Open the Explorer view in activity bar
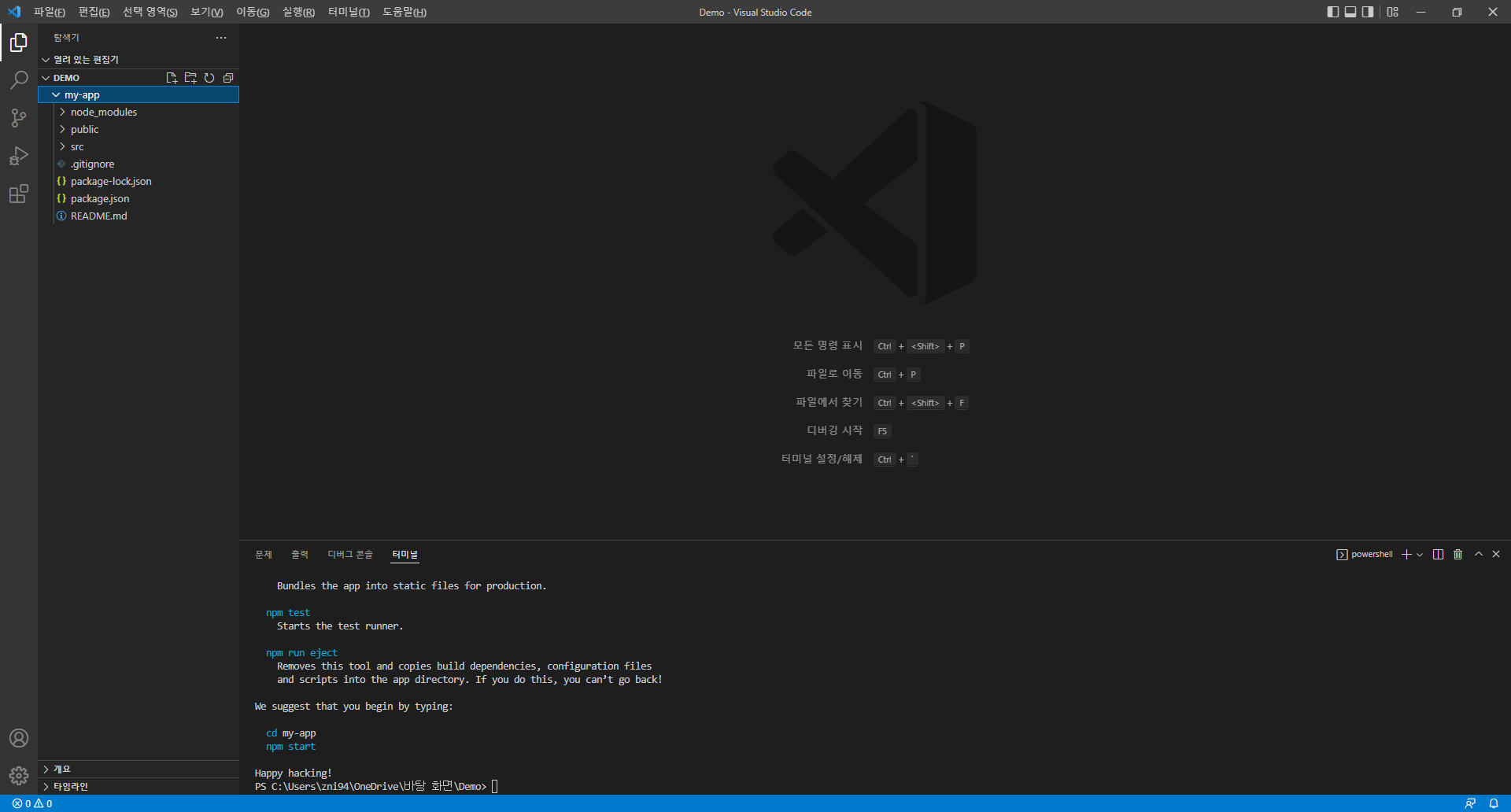Image resolution: width=1511 pixels, height=812 pixels. [19, 42]
